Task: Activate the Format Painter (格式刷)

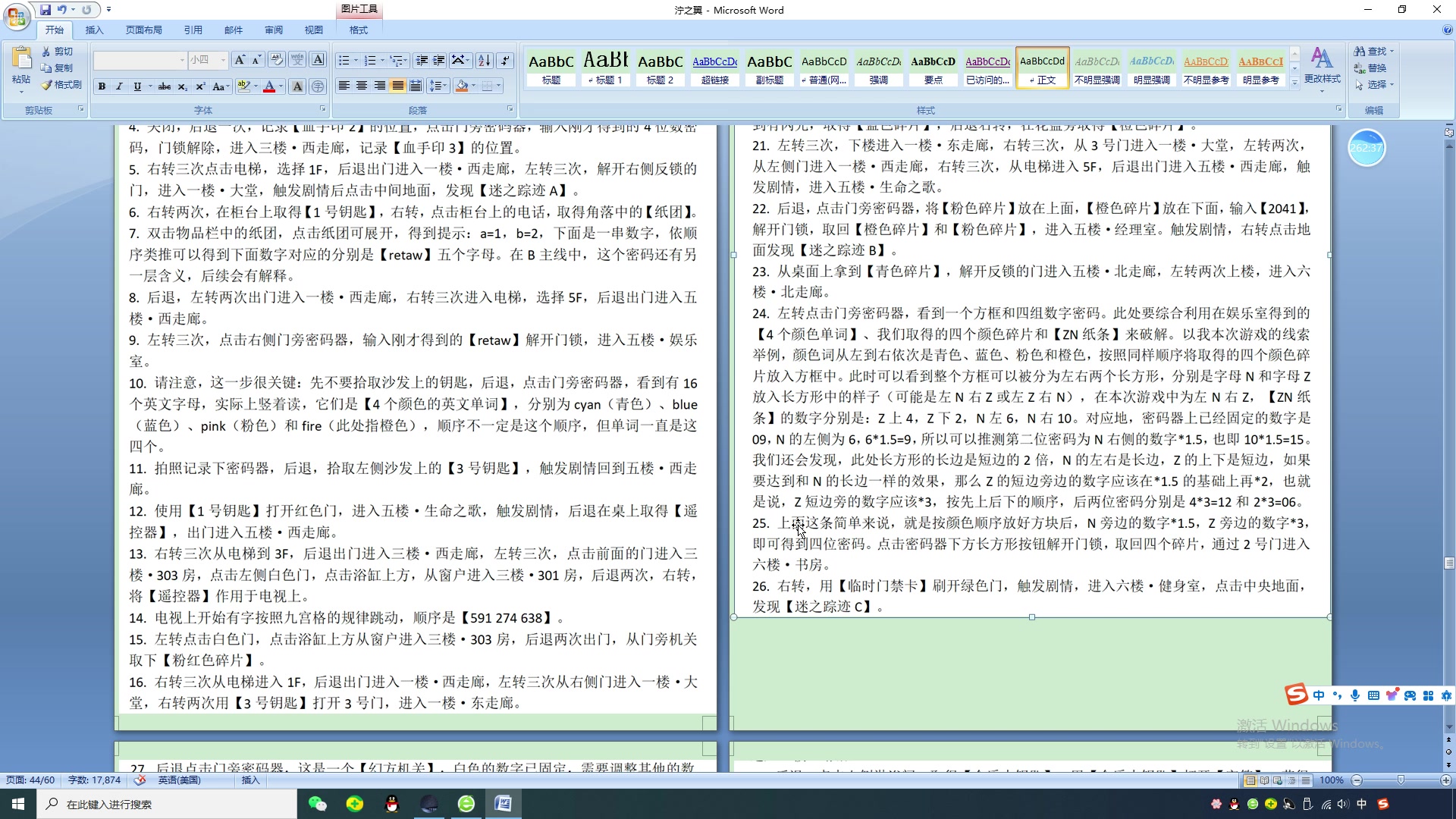Action: coord(61,85)
